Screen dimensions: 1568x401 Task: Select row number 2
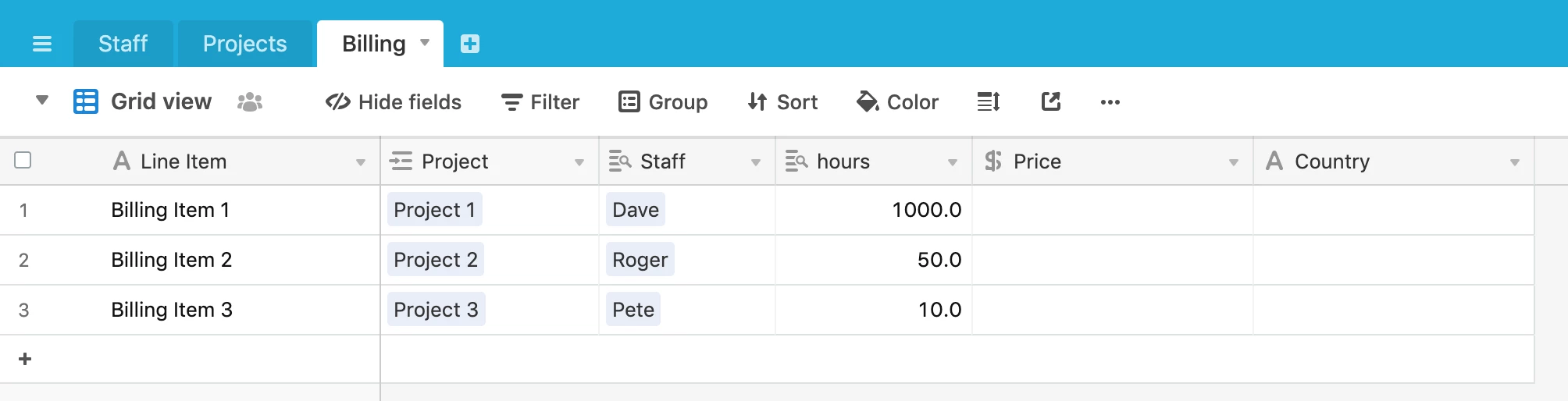[23, 260]
